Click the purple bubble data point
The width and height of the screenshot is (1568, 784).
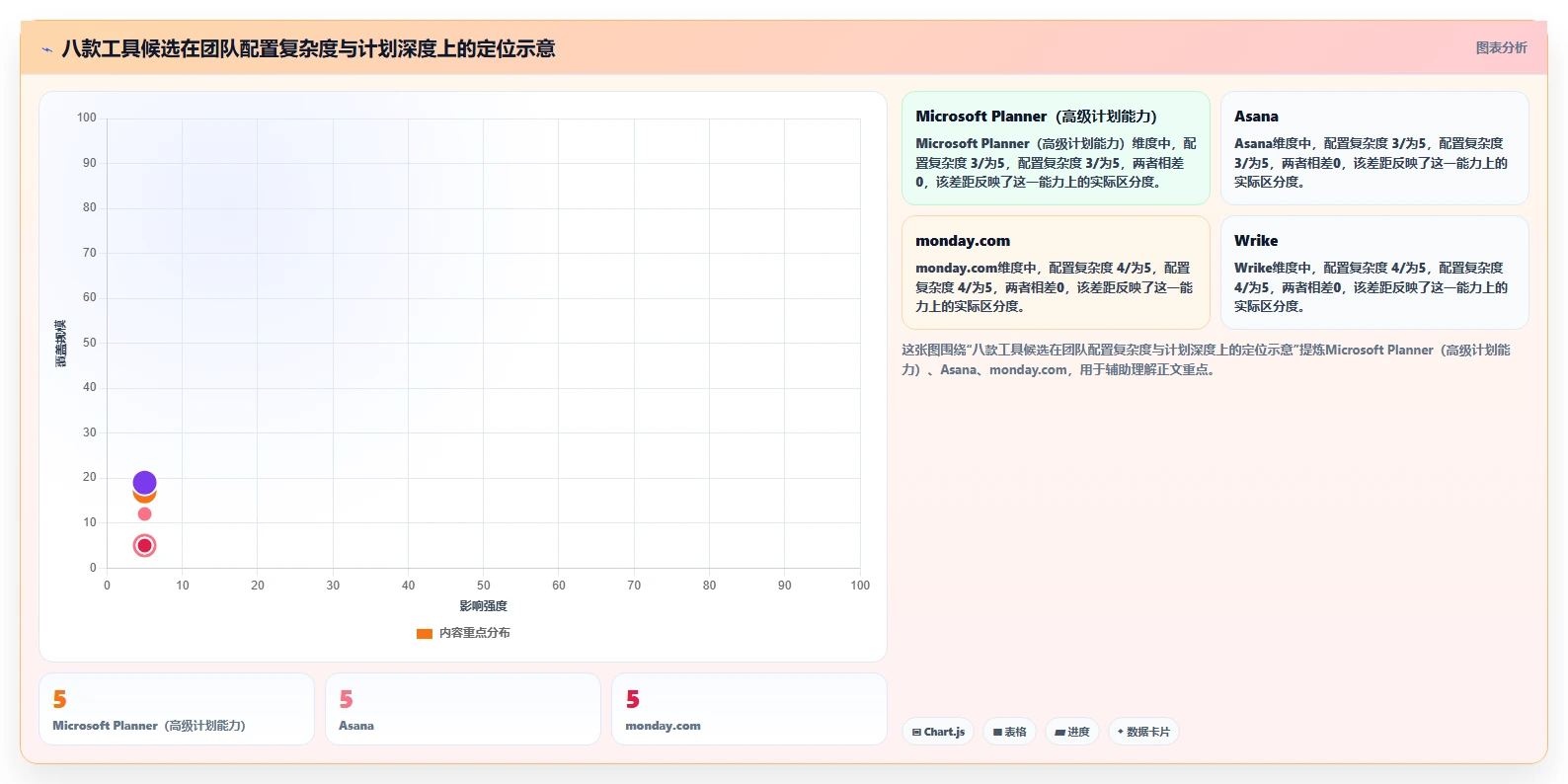144,483
